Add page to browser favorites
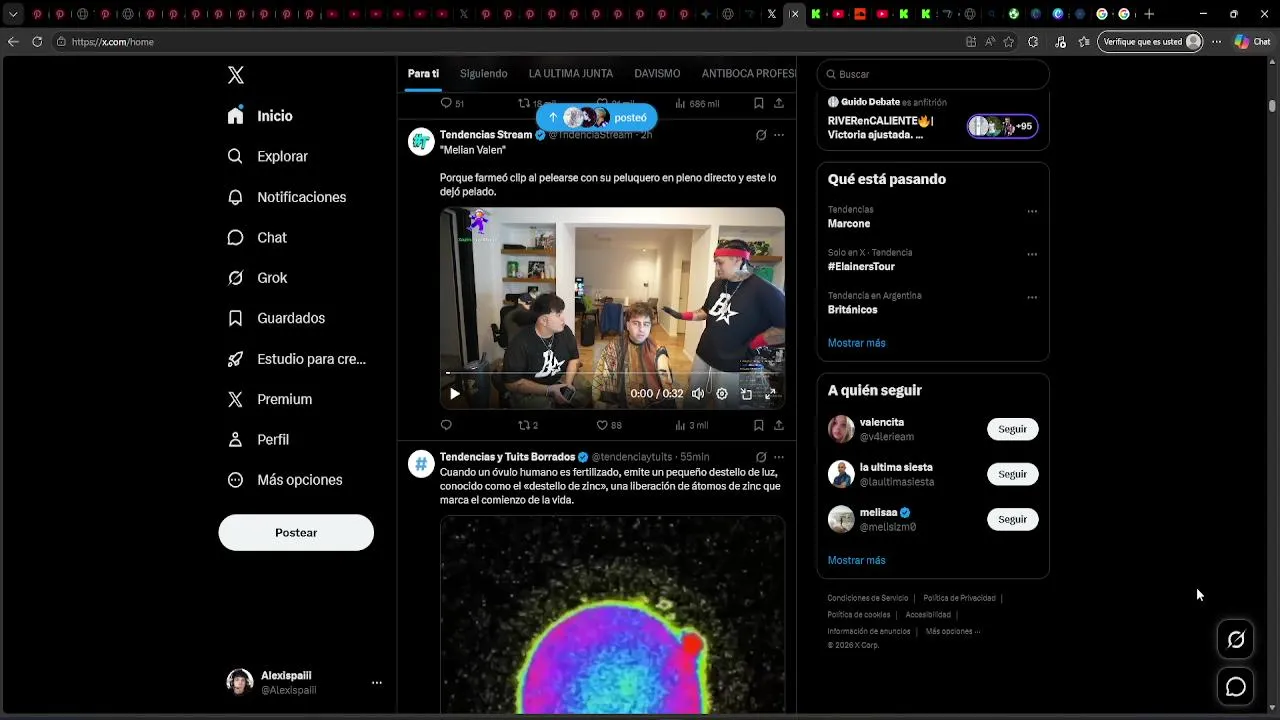 point(1009,42)
